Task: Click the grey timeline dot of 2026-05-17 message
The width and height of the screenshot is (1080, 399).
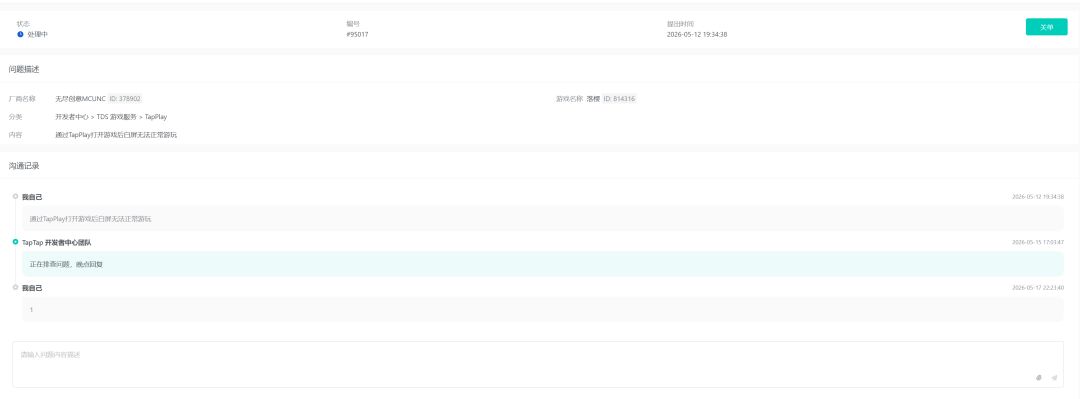Action: point(15,287)
